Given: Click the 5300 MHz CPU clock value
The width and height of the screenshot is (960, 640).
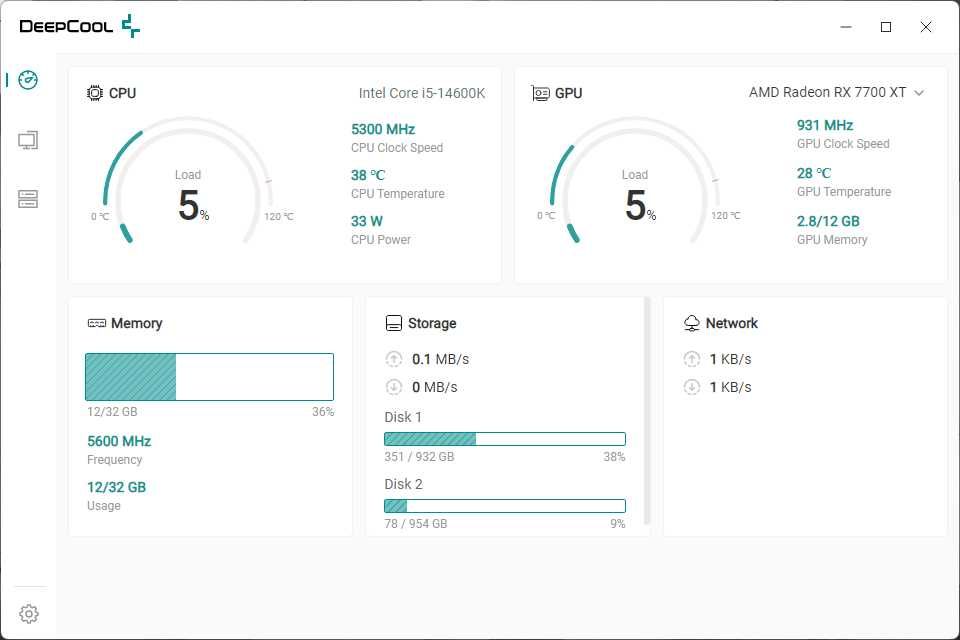Looking at the screenshot, I should coord(383,129).
